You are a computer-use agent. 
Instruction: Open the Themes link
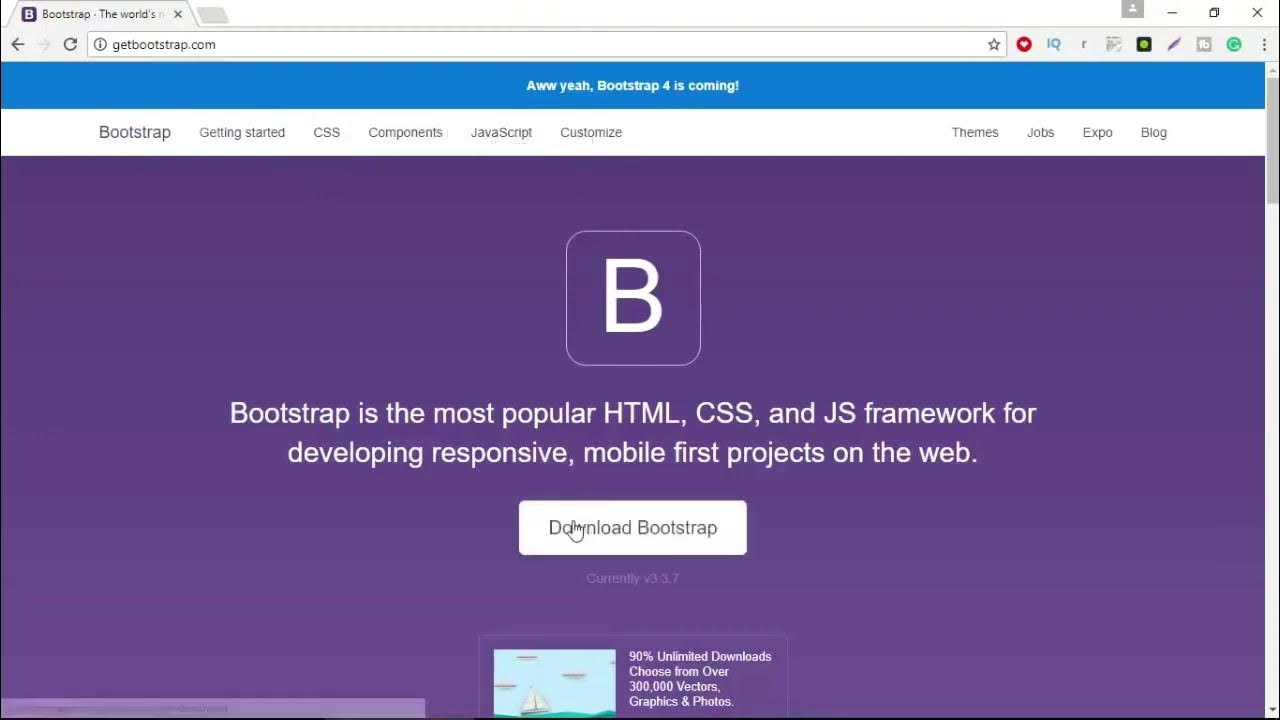point(975,132)
